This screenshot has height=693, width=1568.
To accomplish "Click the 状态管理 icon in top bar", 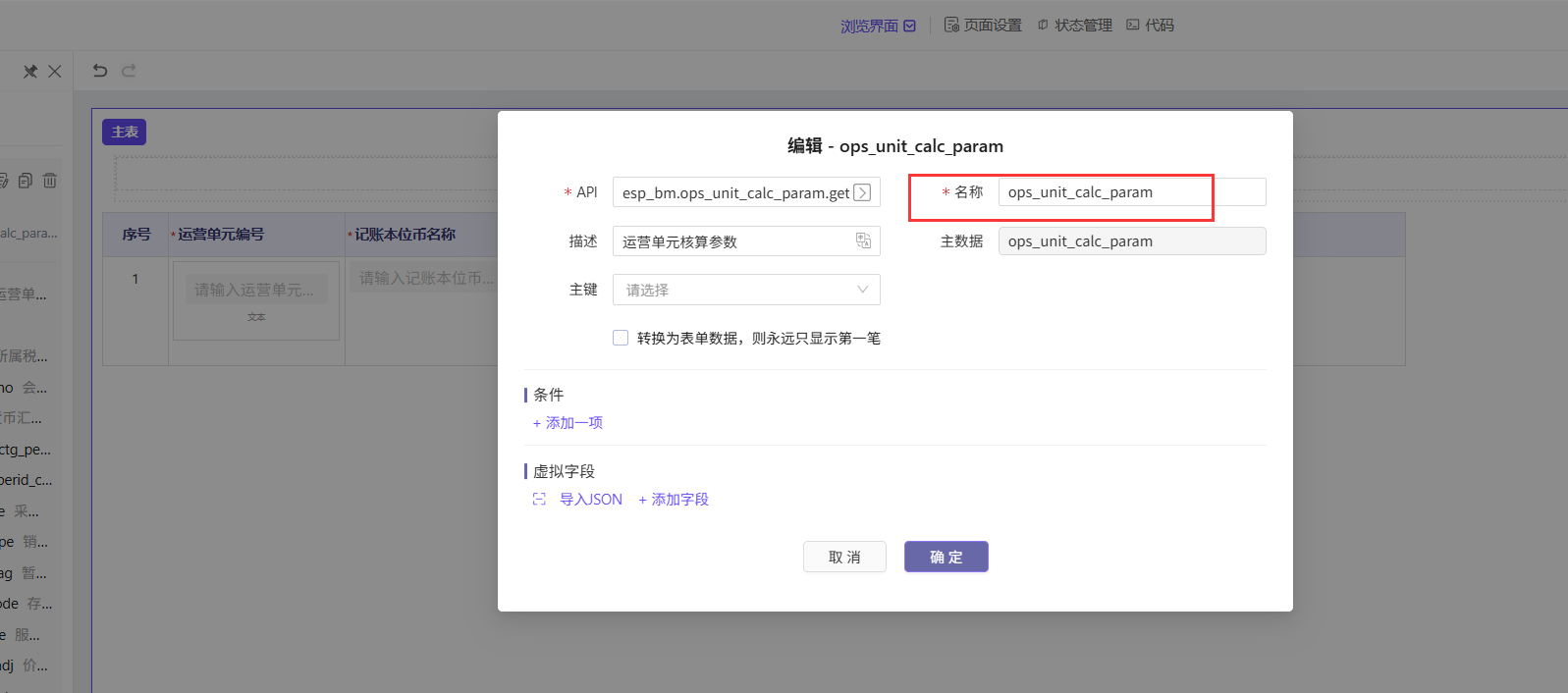I will coord(1043,25).
